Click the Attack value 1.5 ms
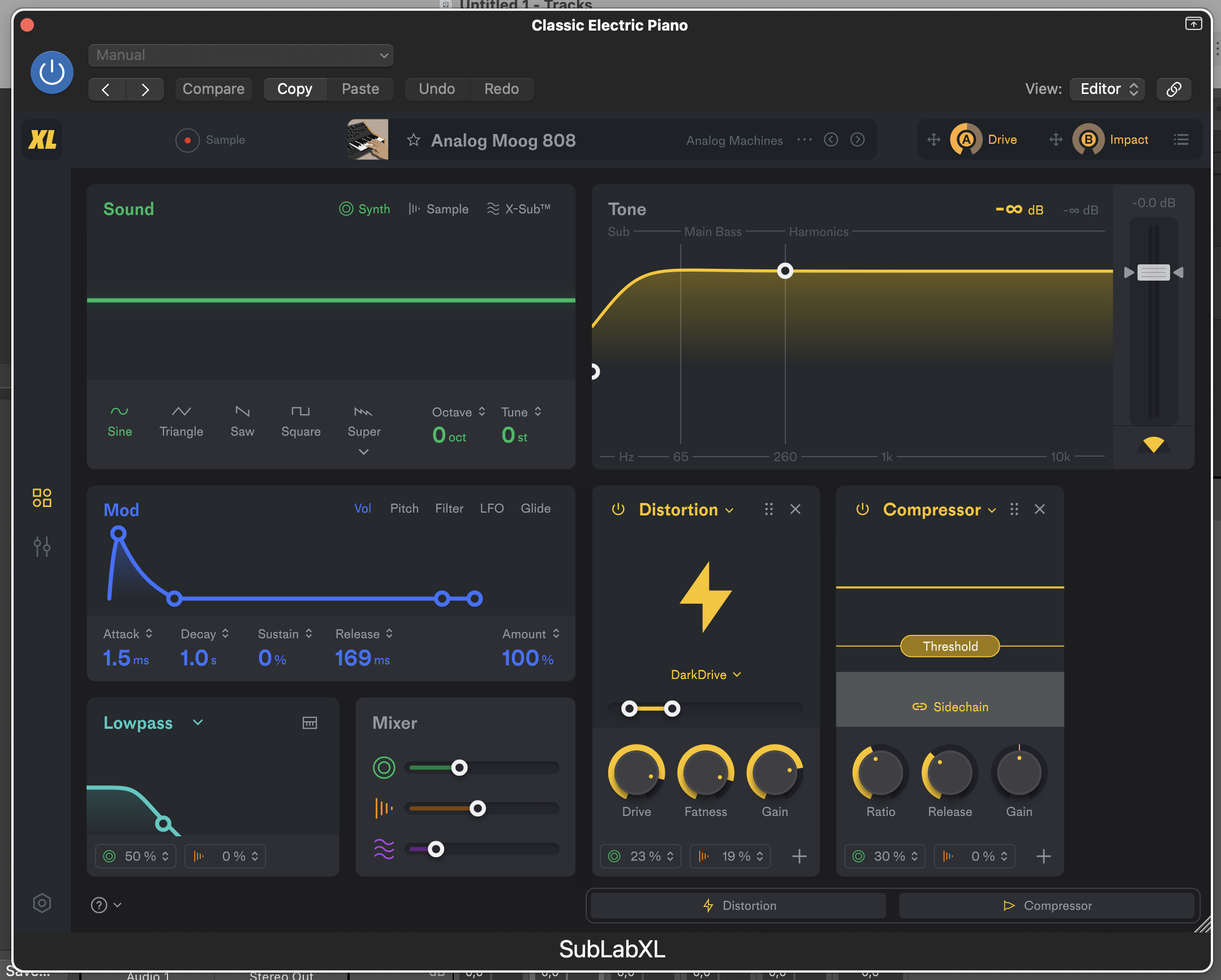The height and width of the screenshot is (980, 1221). (126, 658)
